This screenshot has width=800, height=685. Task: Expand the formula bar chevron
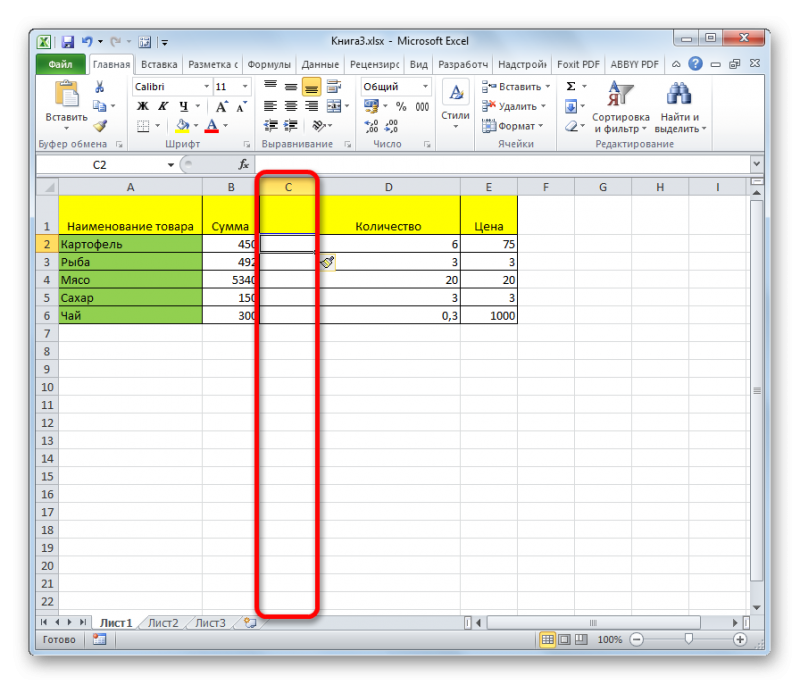(756, 164)
